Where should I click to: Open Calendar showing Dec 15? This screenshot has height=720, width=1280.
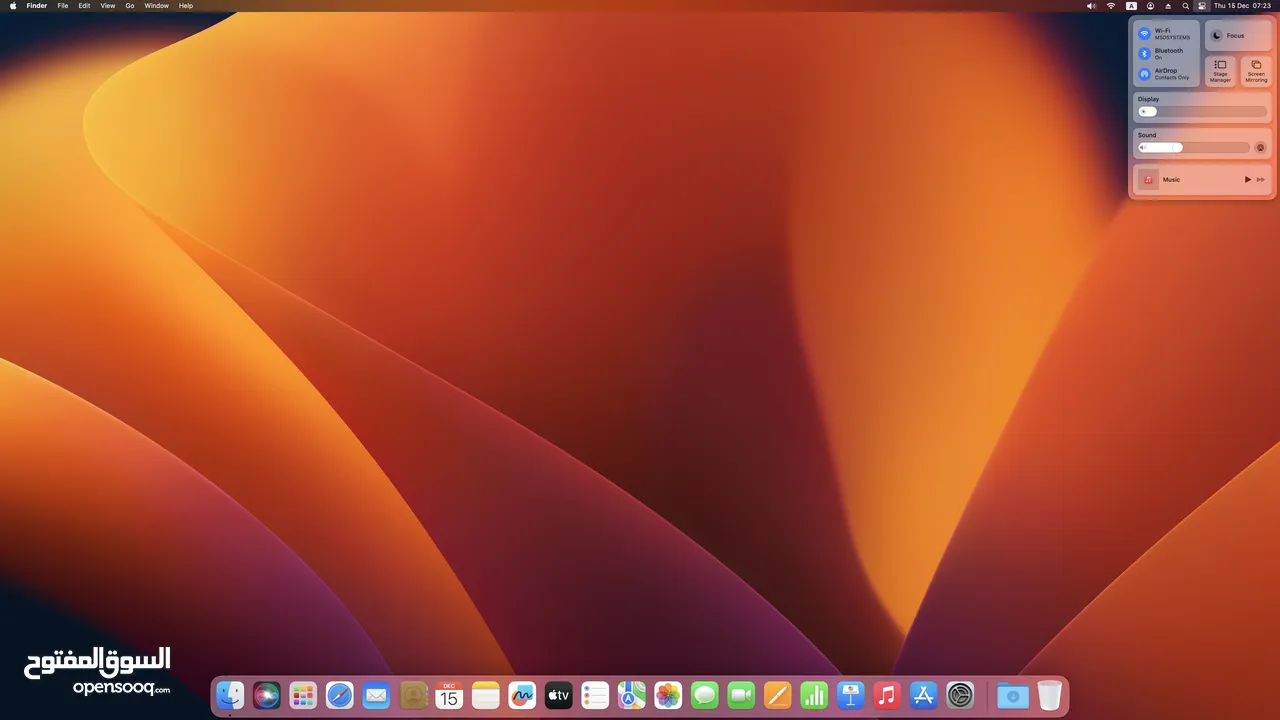point(449,695)
